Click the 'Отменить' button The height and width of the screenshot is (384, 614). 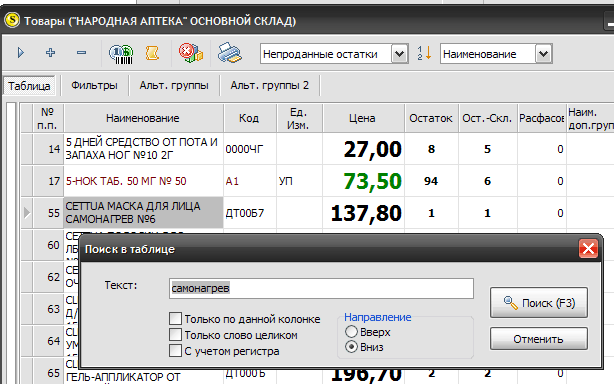539,339
